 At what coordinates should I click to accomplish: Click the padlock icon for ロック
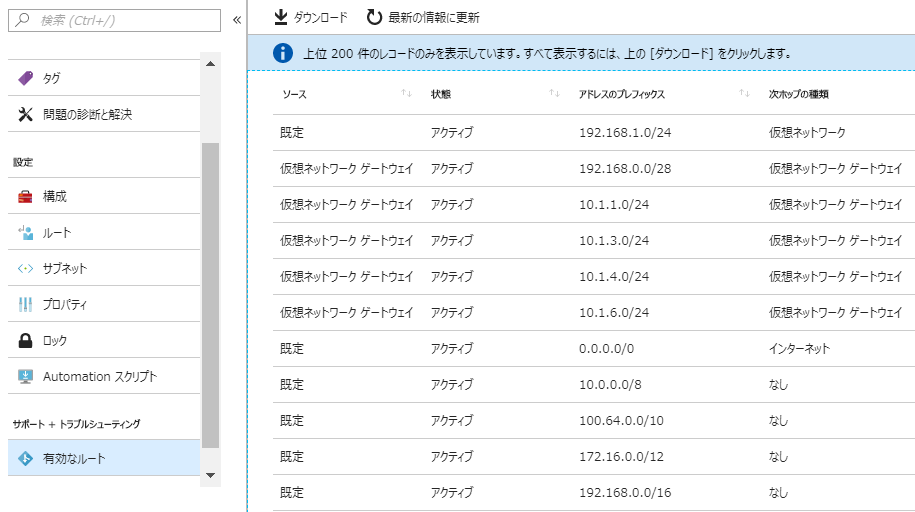[x=26, y=340]
